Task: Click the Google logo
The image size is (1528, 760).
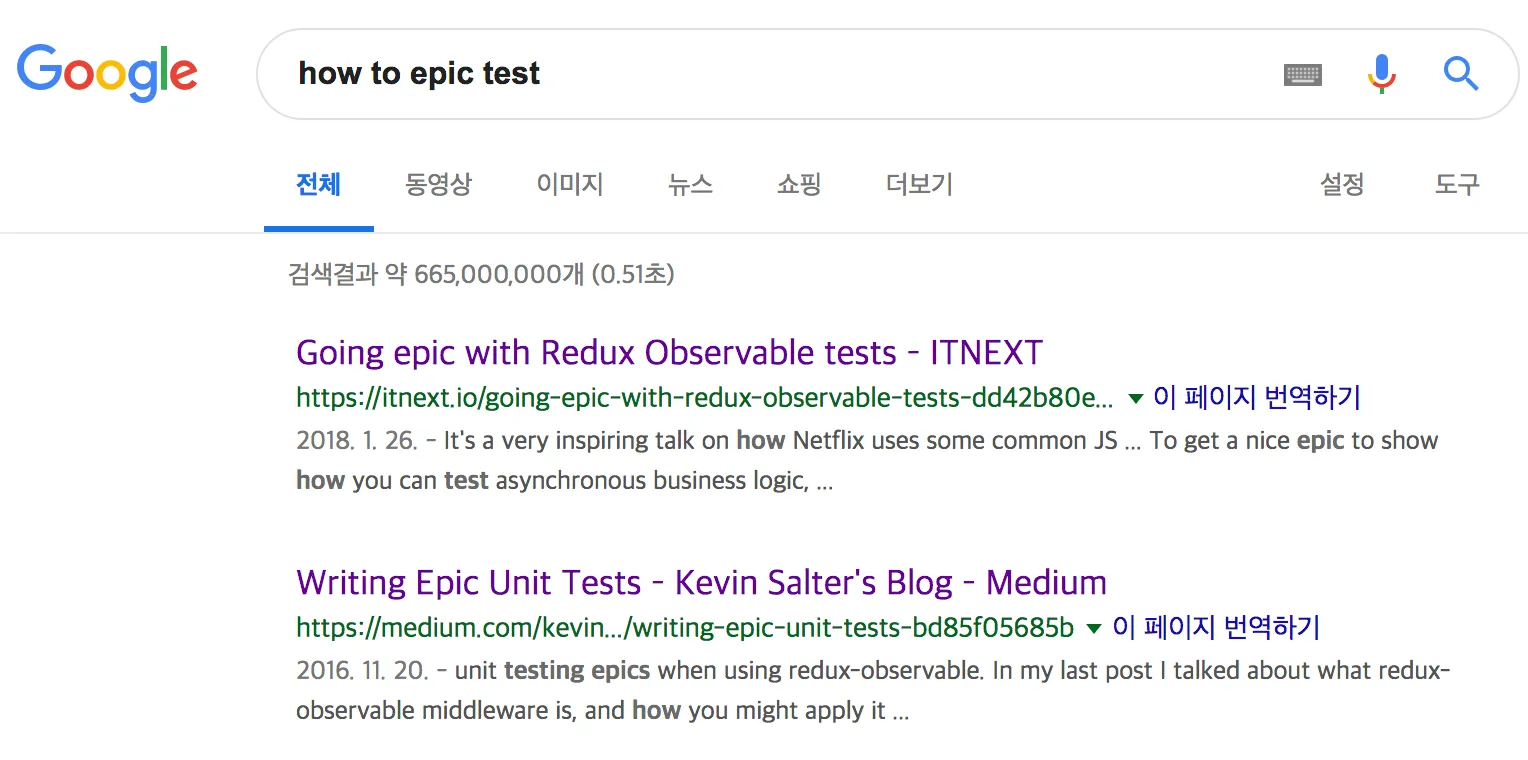Action: pyautogui.click(x=107, y=71)
